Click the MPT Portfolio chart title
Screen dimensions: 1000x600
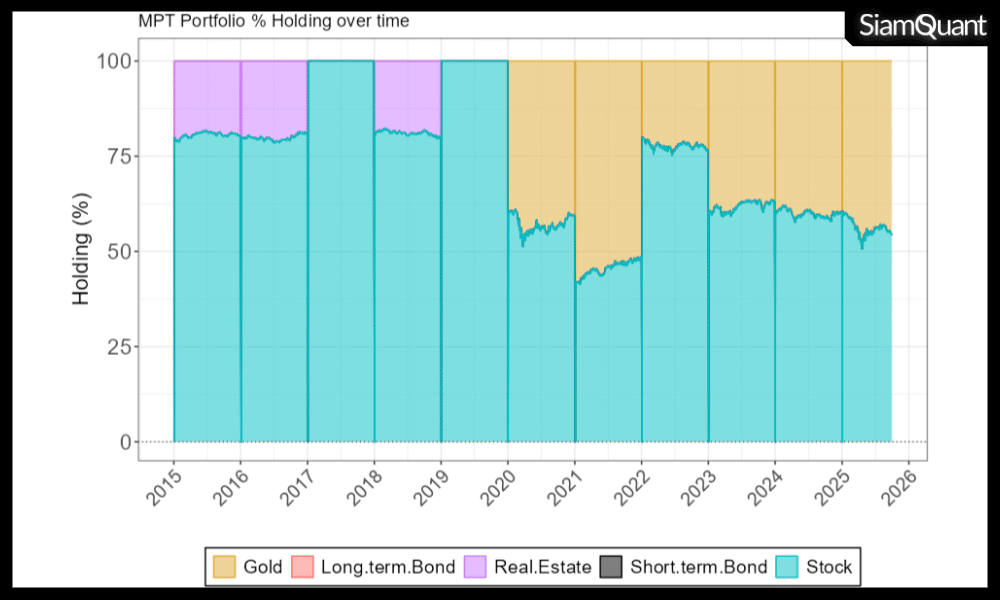coord(273,21)
